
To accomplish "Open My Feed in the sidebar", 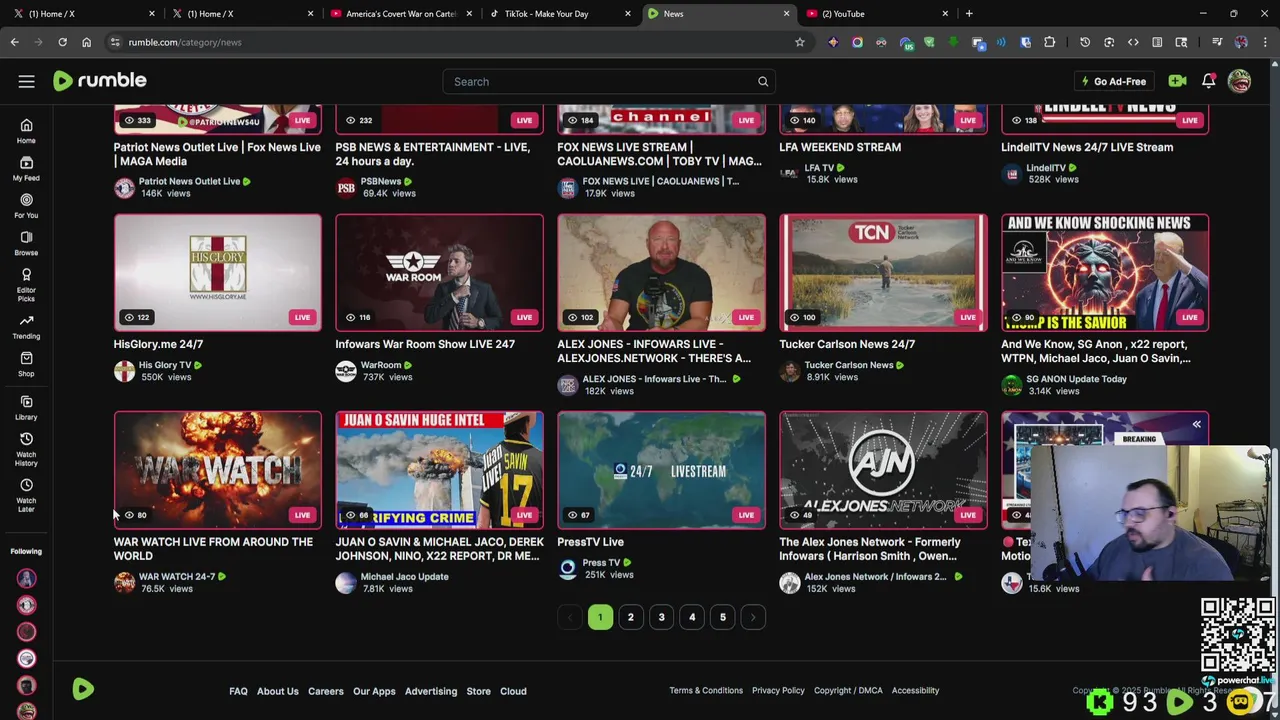I will click(26, 168).
